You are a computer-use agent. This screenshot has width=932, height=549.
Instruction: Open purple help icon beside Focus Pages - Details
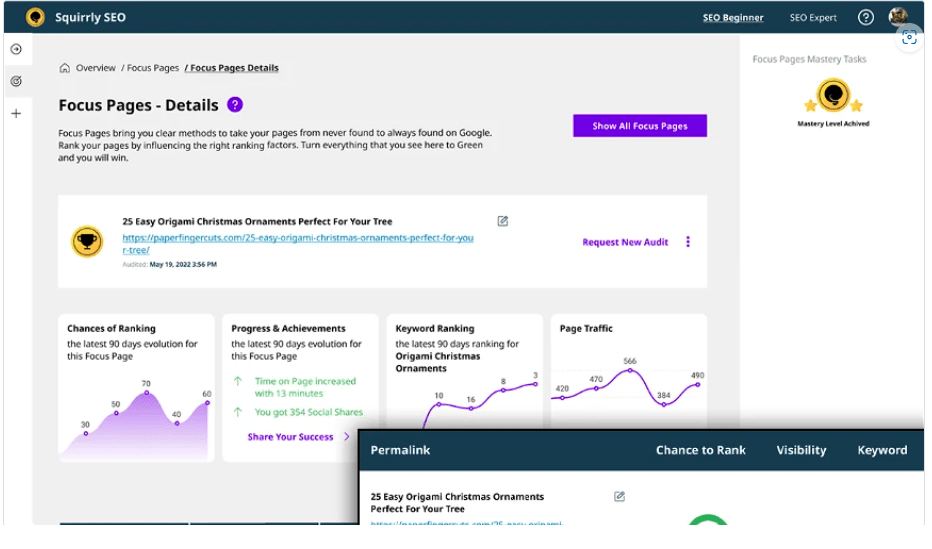click(x=235, y=105)
